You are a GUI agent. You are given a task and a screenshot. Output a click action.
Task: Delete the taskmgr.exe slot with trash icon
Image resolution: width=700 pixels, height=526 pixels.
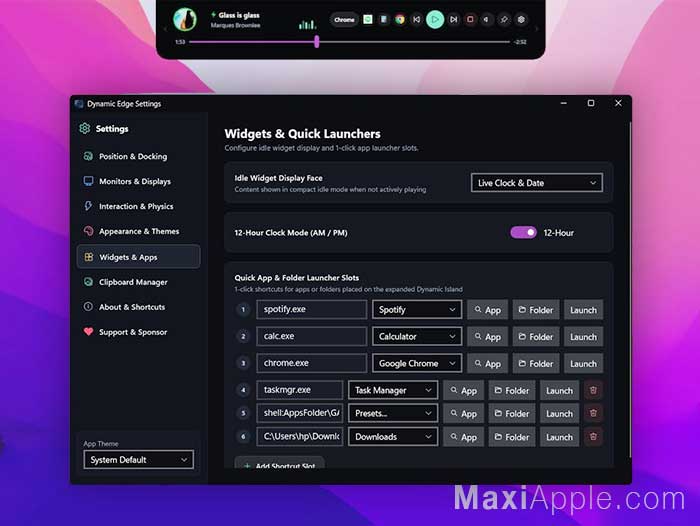pyautogui.click(x=593, y=390)
